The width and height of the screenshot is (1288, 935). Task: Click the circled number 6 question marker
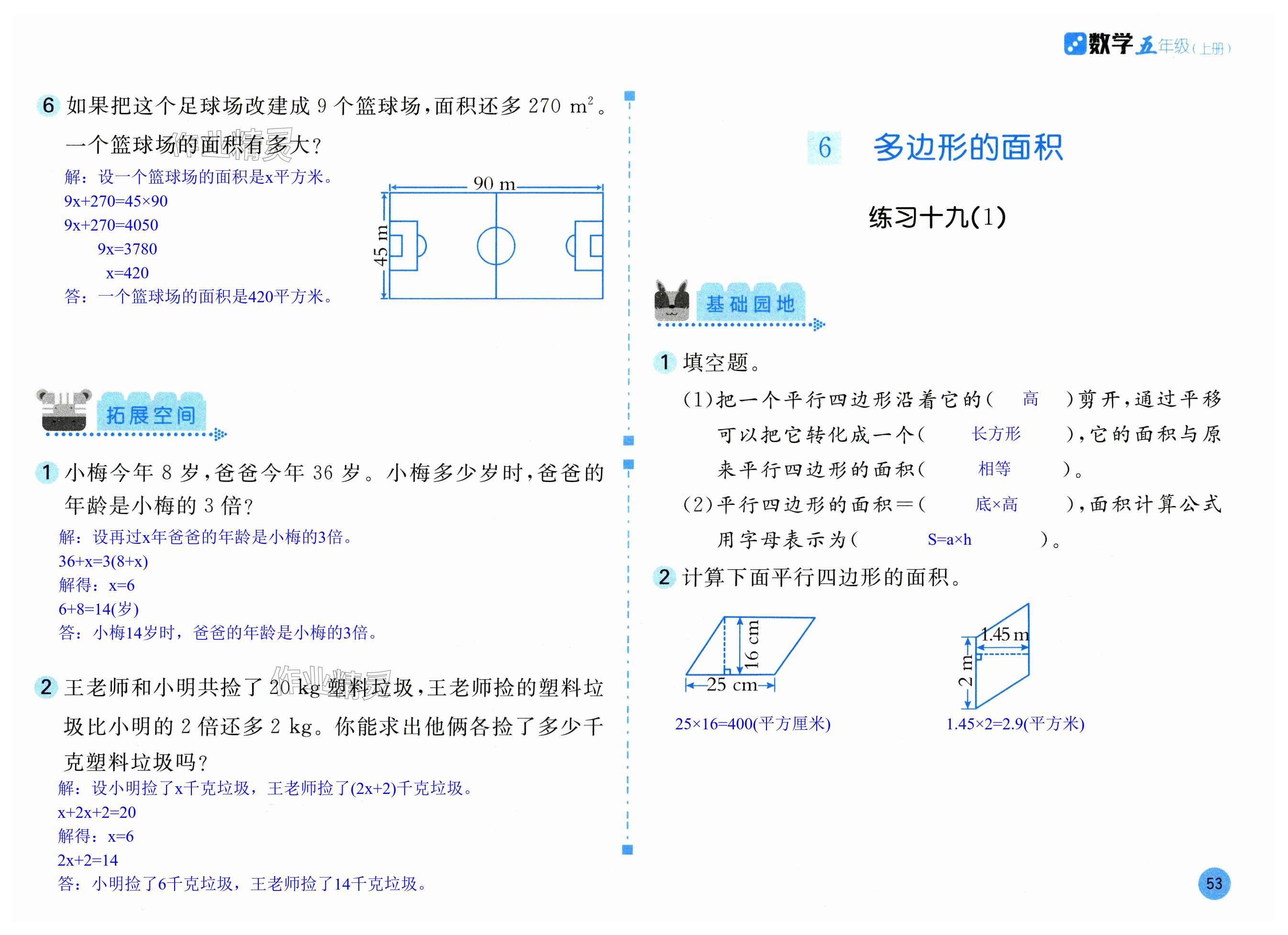point(48,105)
